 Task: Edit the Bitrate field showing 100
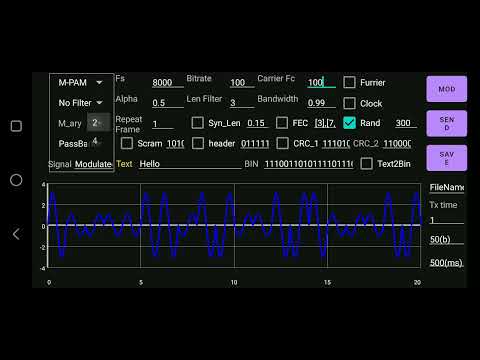point(242,83)
